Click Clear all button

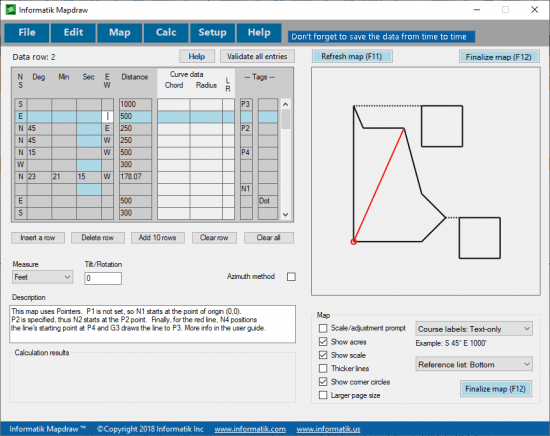[269, 238]
